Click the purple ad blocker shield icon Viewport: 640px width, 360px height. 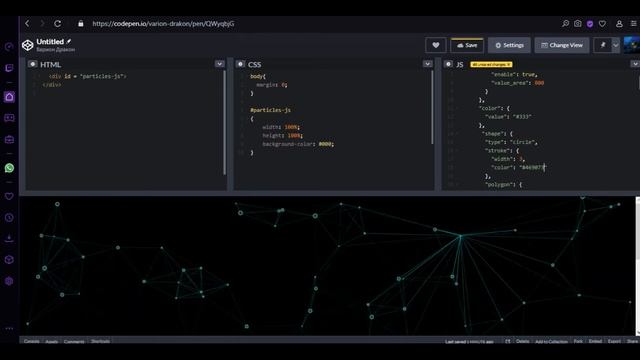click(590, 24)
